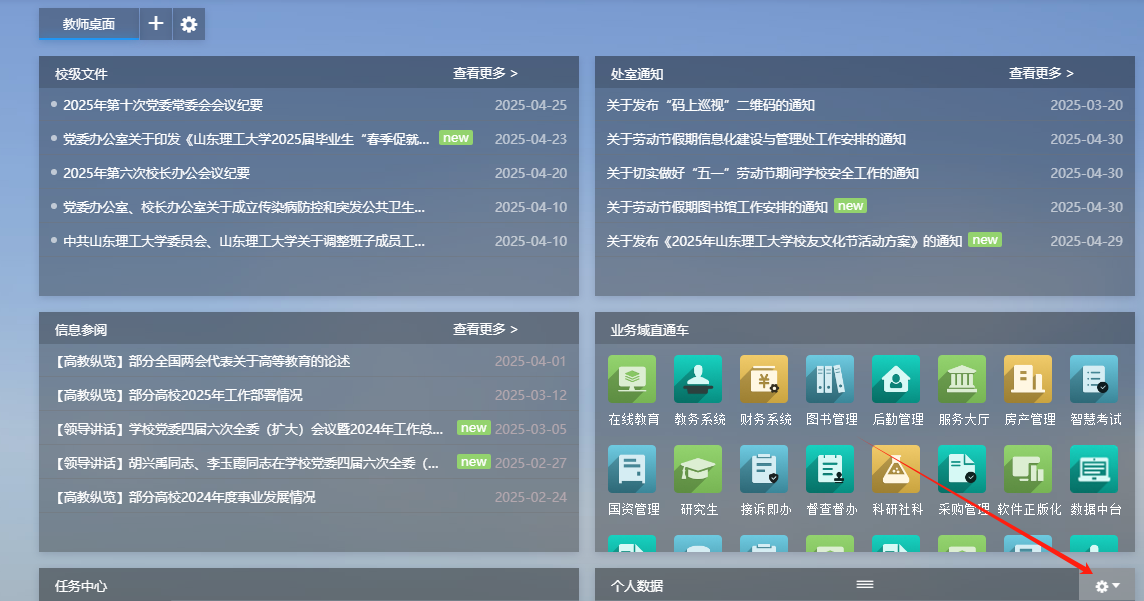The width and height of the screenshot is (1144, 601).
Task: Click the 个人数据 panel drag handle
Action: click(865, 584)
